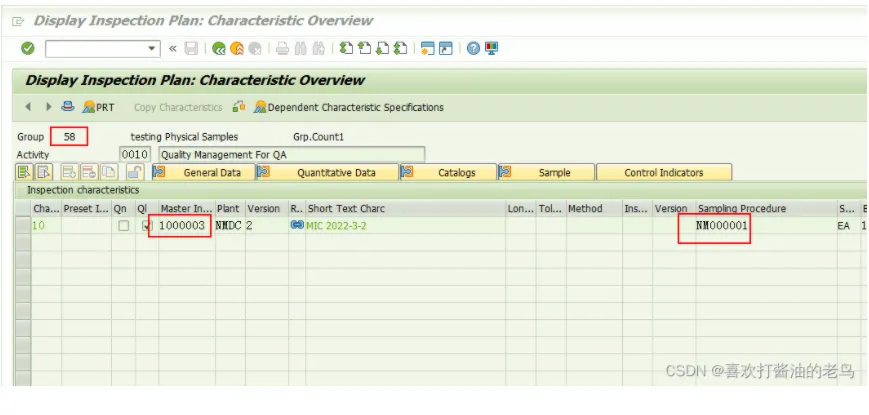Go to previous operation with left arrow
Screen dimensions: 869x415
coord(28,107)
